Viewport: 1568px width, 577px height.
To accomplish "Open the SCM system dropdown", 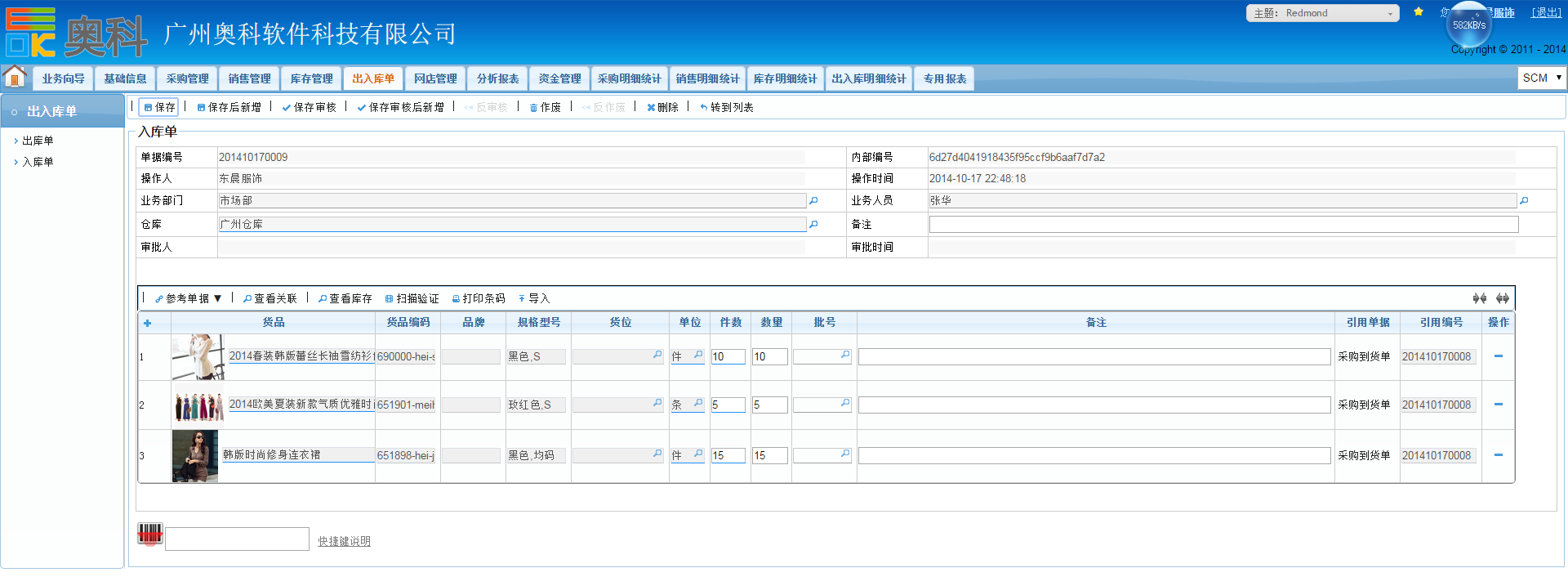I will (x=1541, y=78).
